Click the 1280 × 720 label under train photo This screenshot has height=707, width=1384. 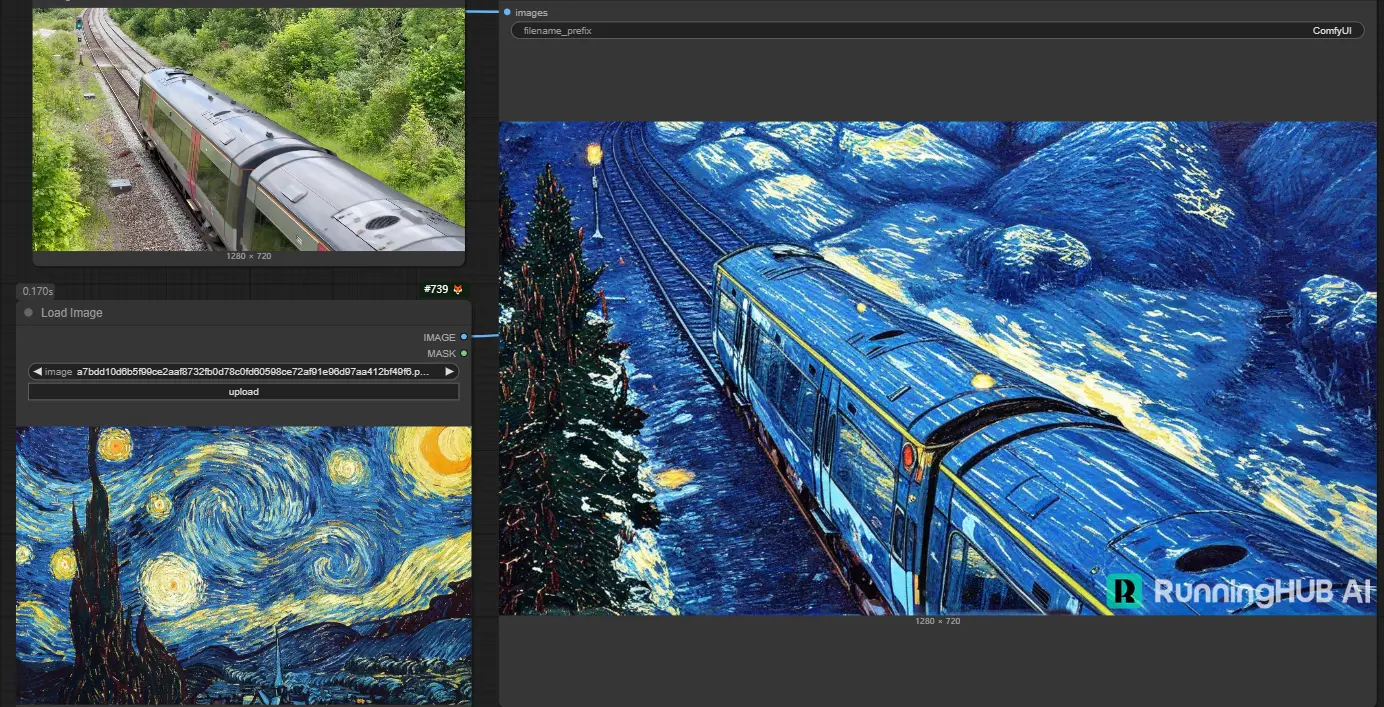point(248,256)
